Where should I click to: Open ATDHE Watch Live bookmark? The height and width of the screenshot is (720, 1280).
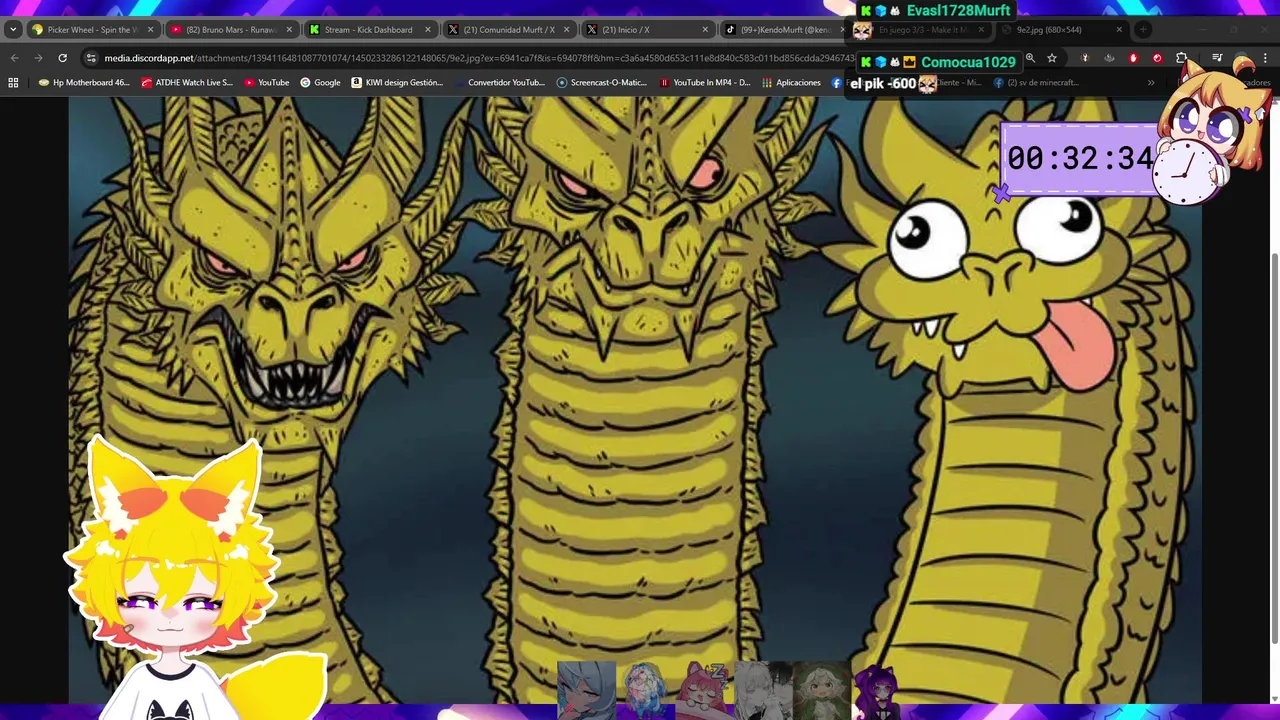click(187, 83)
